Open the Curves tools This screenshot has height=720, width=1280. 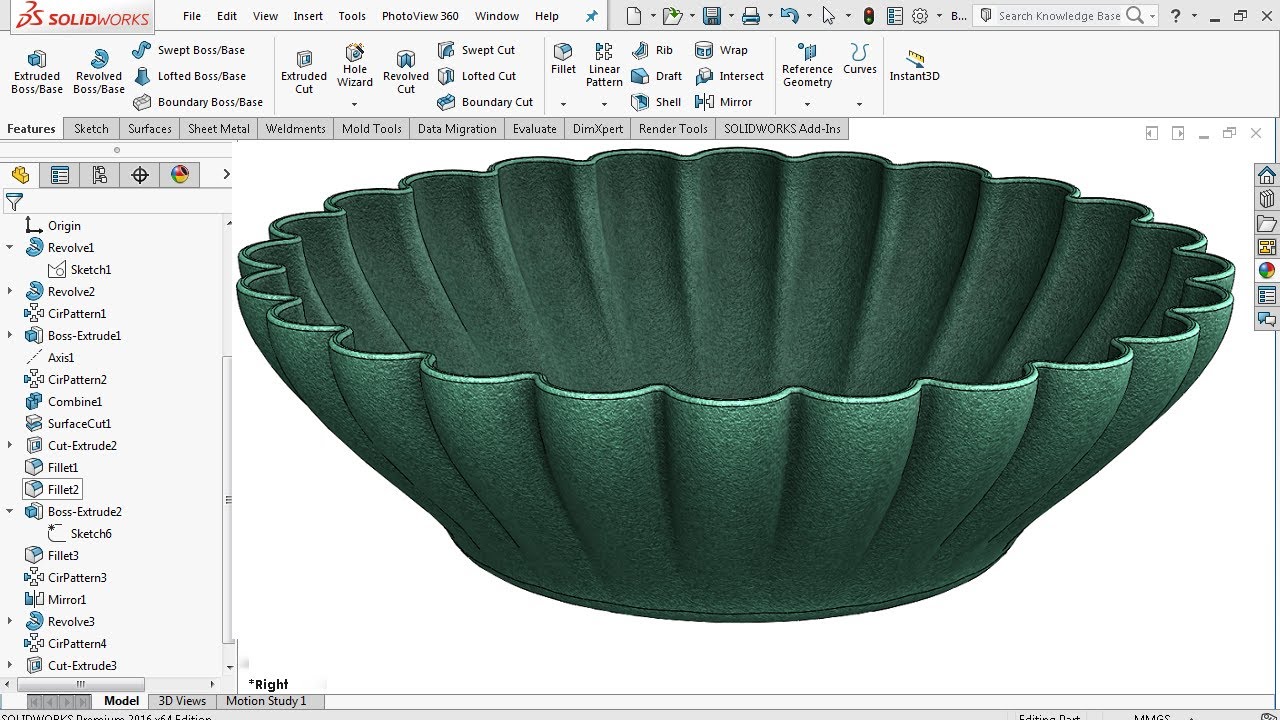point(860,59)
